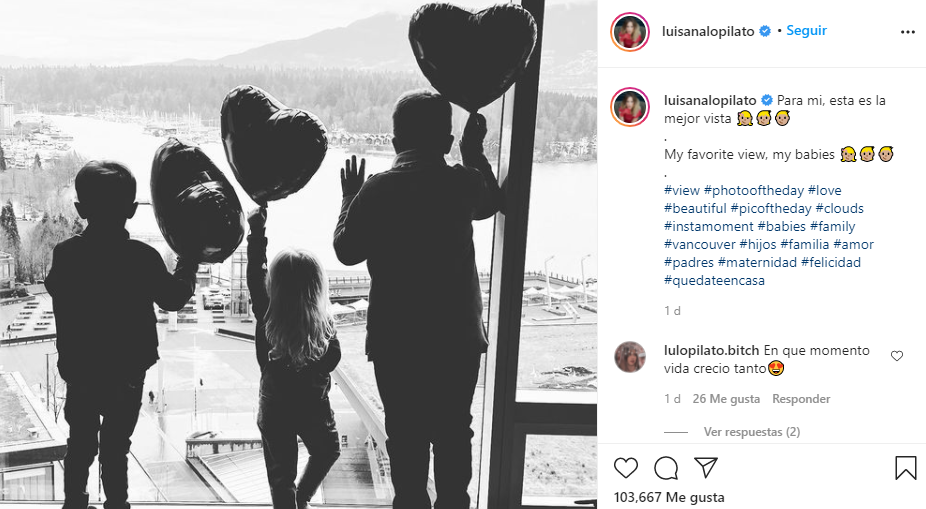View the 103,667 Me gusta likes list
Image resolution: width=926 pixels, height=509 pixels.
[669, 497]
